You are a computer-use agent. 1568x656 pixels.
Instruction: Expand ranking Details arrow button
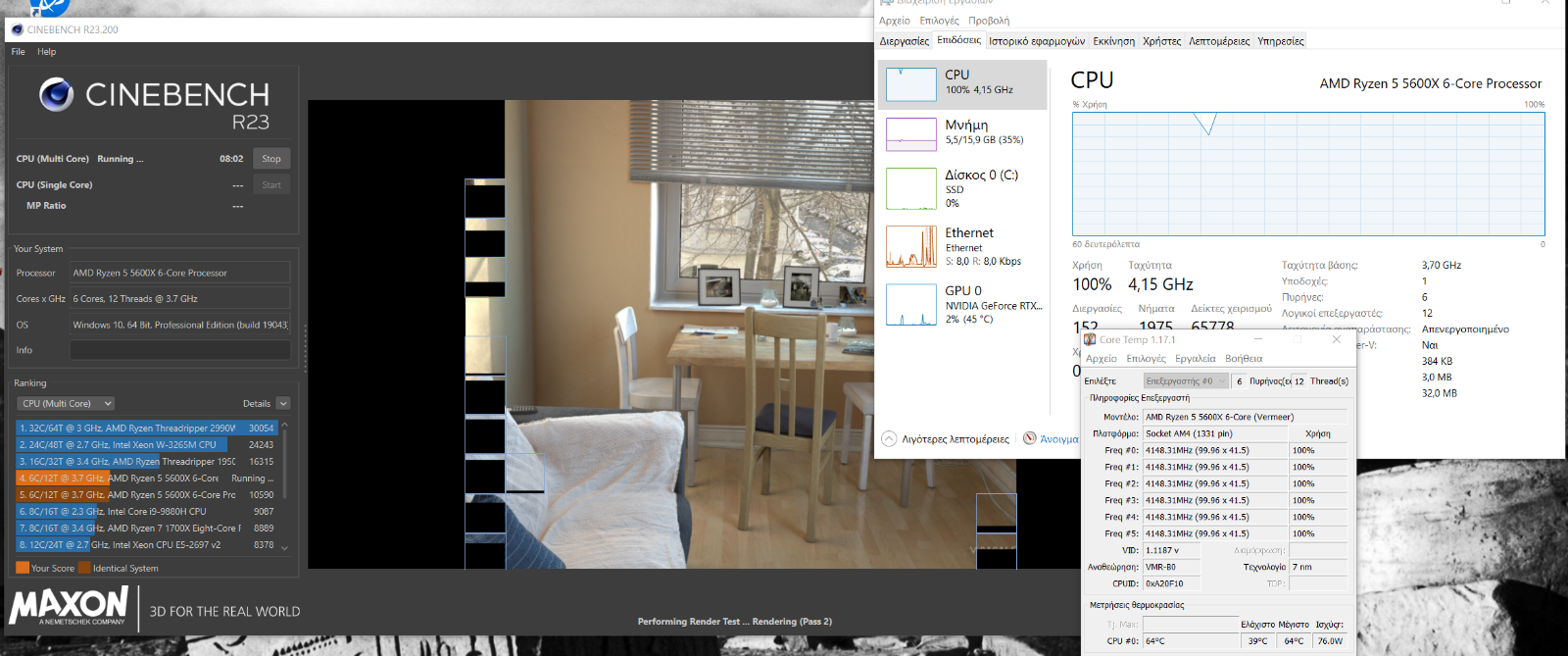point(283,403)
